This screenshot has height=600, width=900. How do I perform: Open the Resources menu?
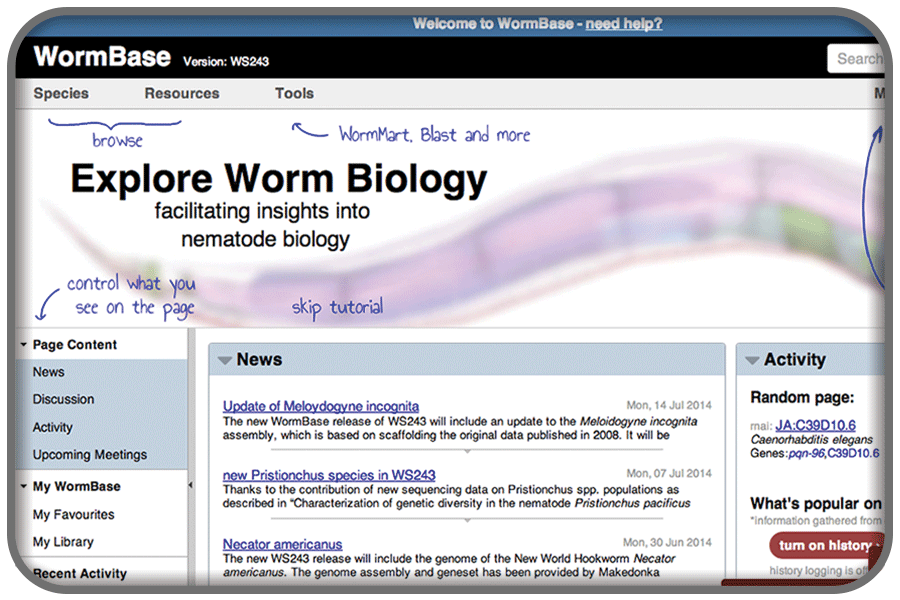pos(181,93)
